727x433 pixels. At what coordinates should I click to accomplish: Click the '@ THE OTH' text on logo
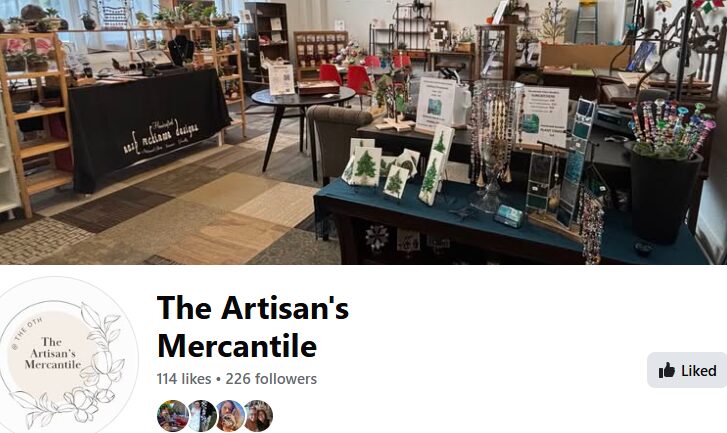(x=27, y=333)
